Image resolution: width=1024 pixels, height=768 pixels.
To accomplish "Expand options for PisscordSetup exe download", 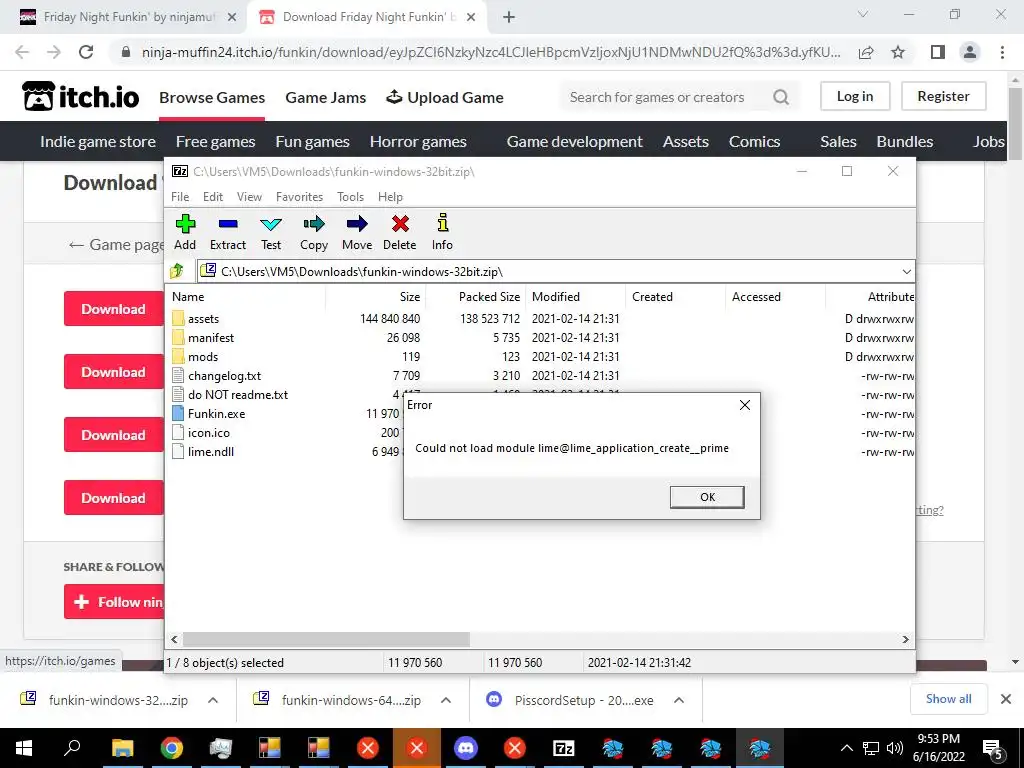I will coord(679,700).
